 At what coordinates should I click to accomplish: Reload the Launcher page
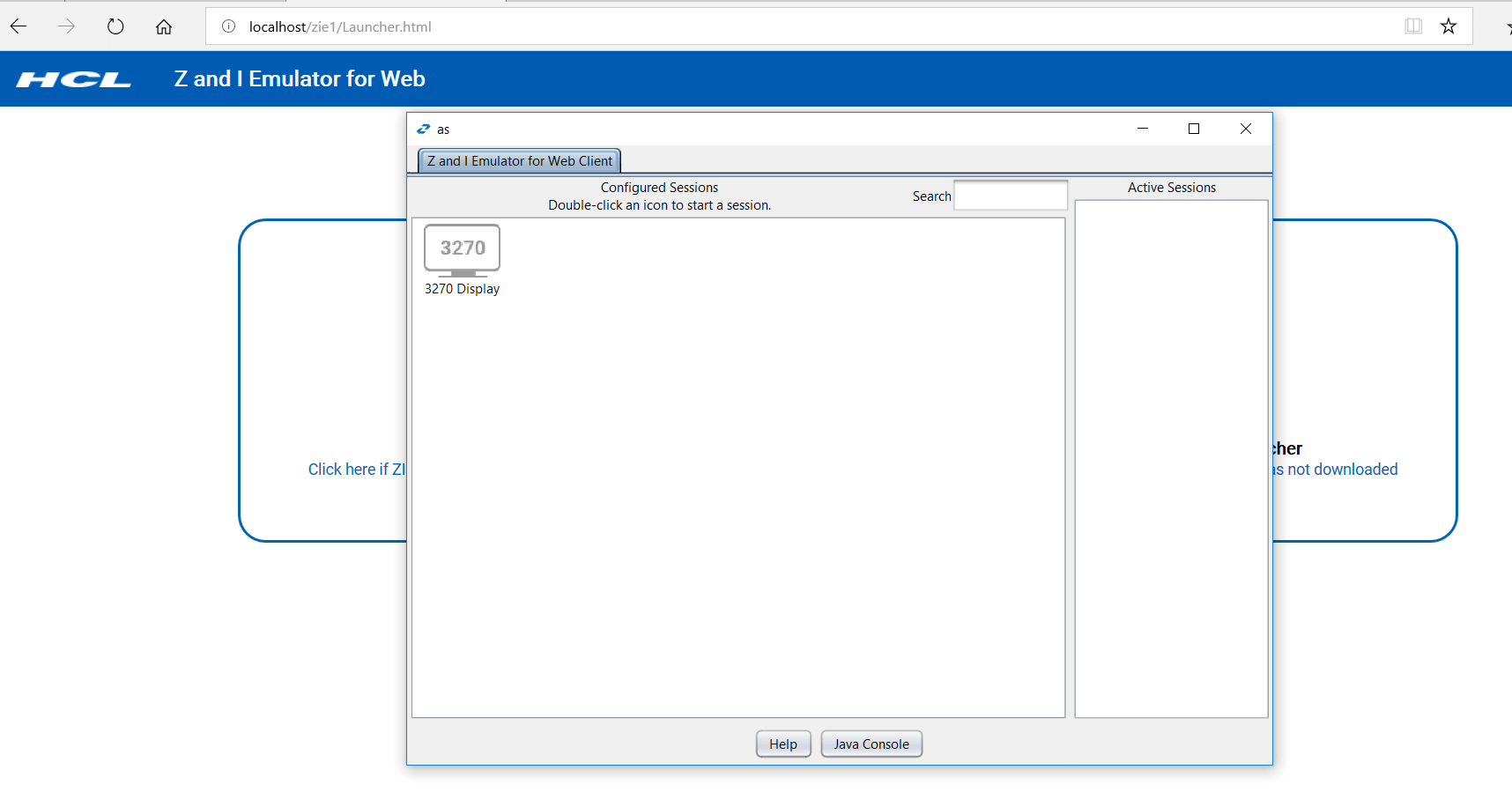(115, 26)
